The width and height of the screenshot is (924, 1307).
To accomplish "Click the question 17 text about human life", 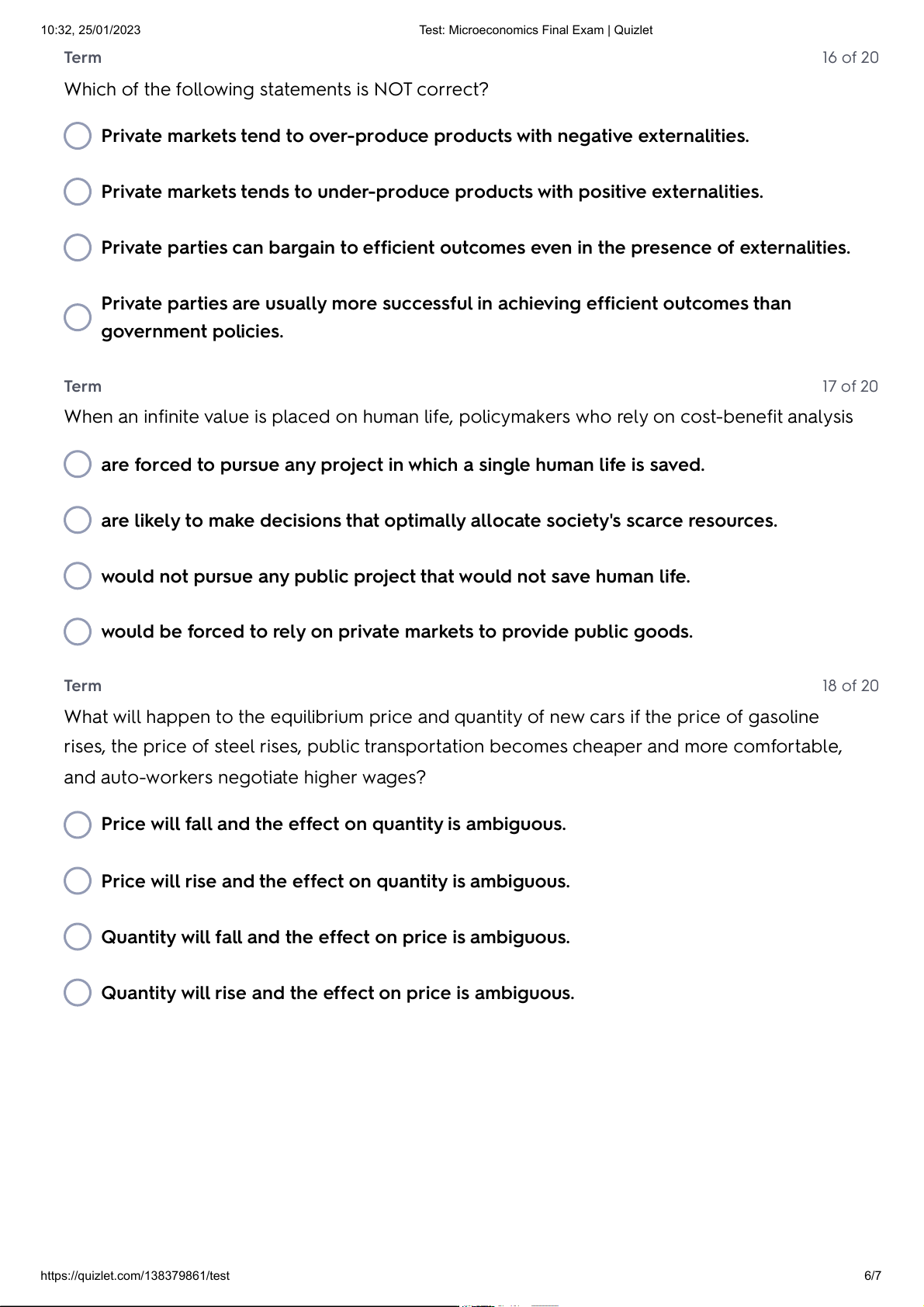I will (x=458, y=417).
